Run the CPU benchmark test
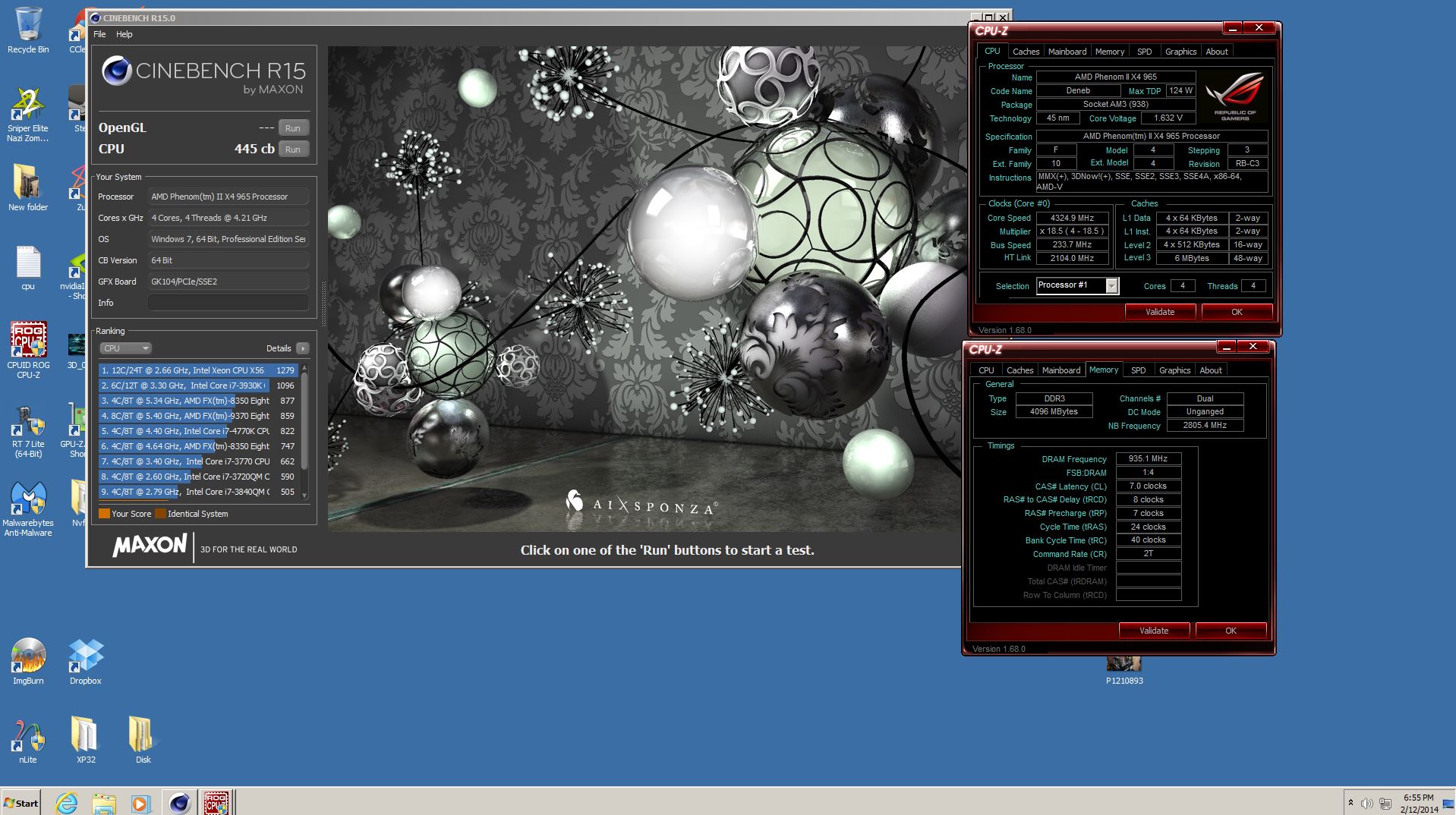Screen dimensions: 1456x815 [x=293, y=149]
